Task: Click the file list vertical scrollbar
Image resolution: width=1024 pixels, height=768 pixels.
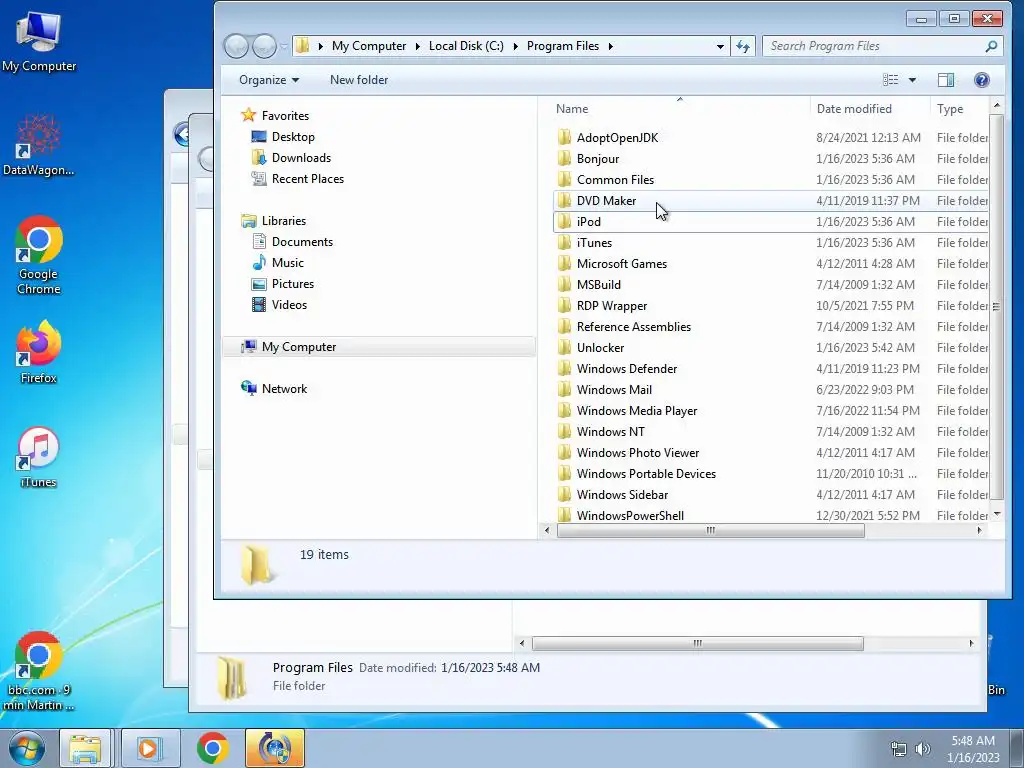Action: coord(996,306)
